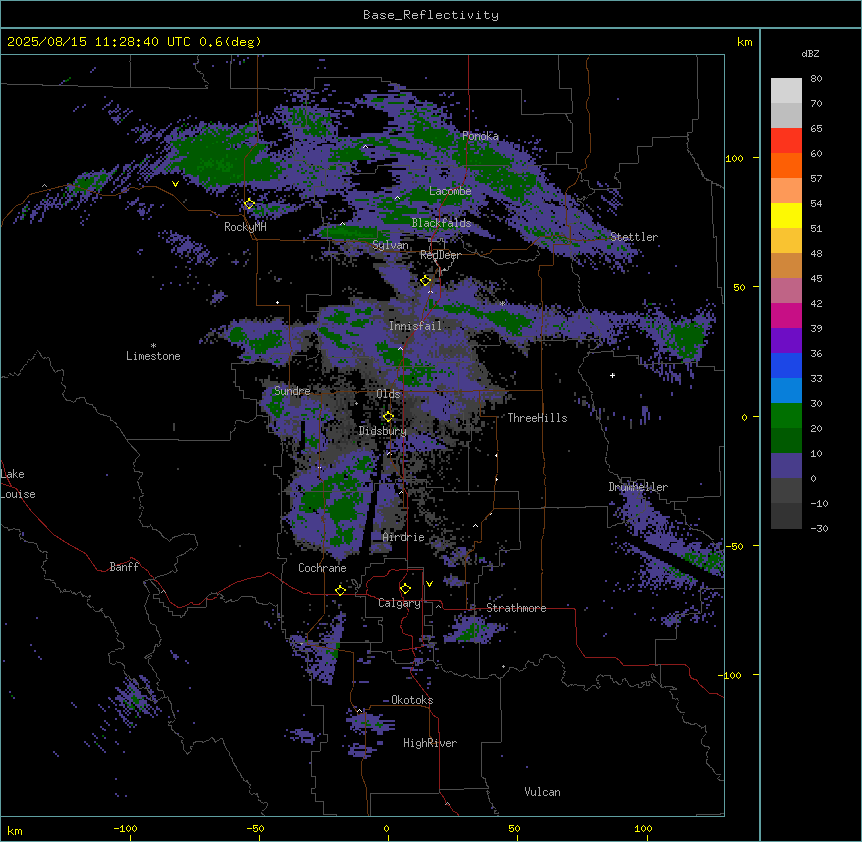
Task: Pick the dark green 20-10 dBZ swatch
Action: [786, 441]
